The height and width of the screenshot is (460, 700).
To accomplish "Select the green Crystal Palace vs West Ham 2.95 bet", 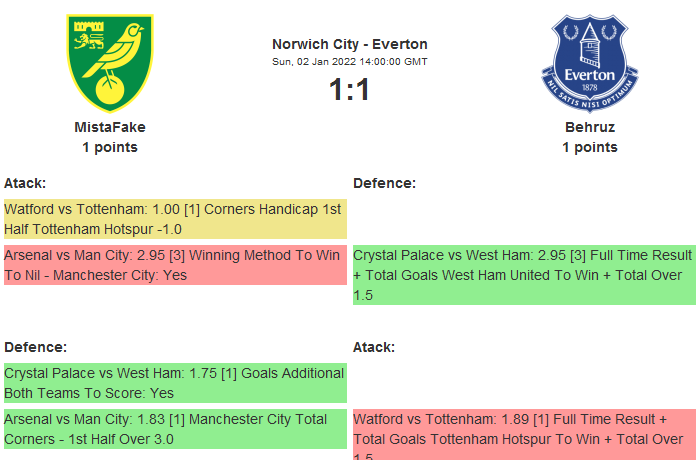I will [524, 275].
